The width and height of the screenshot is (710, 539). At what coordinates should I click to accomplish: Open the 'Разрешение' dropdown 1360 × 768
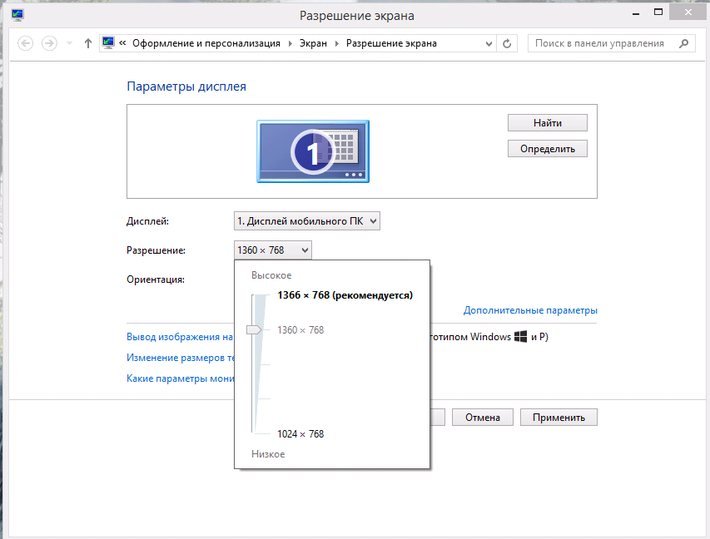coord(273,250)
